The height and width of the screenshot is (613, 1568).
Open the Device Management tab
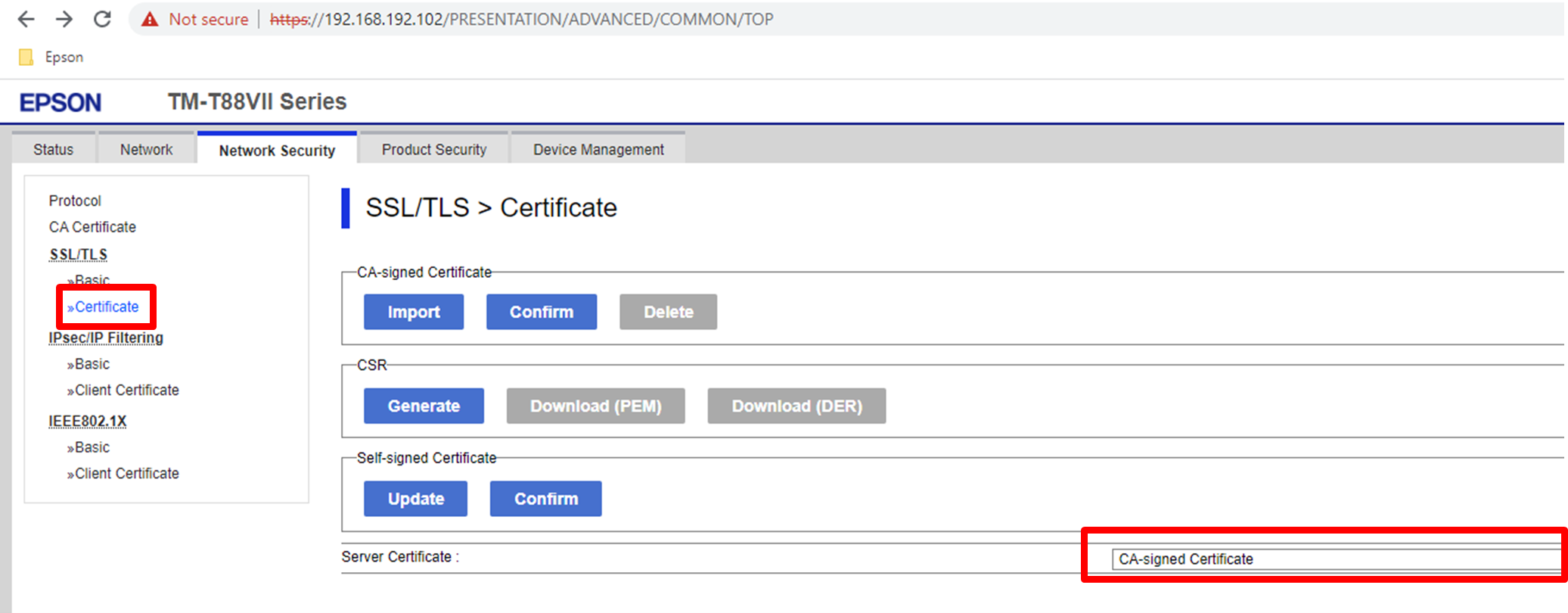[x=598, y=150]
